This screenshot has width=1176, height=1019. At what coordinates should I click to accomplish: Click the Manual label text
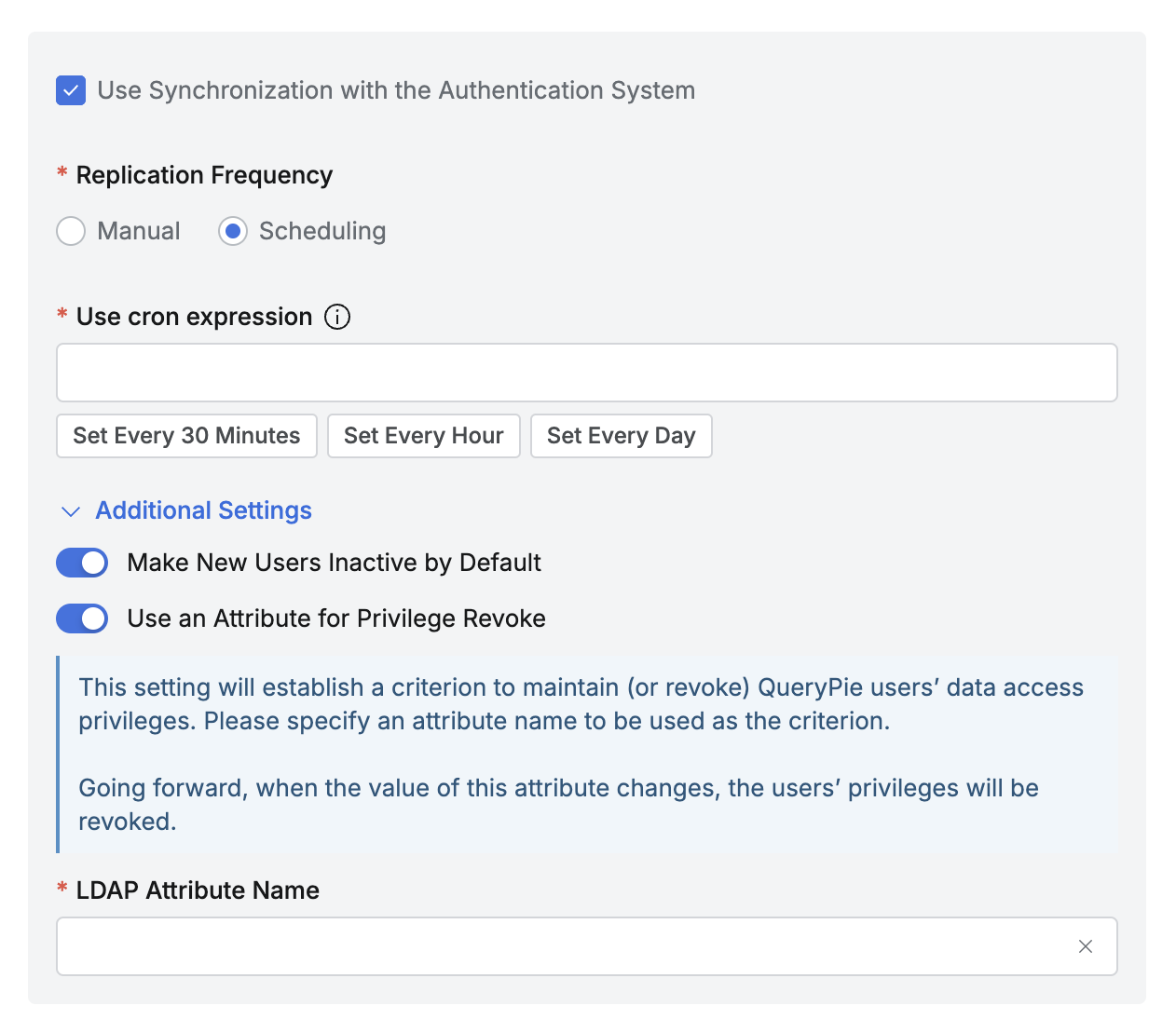point(139,231)
